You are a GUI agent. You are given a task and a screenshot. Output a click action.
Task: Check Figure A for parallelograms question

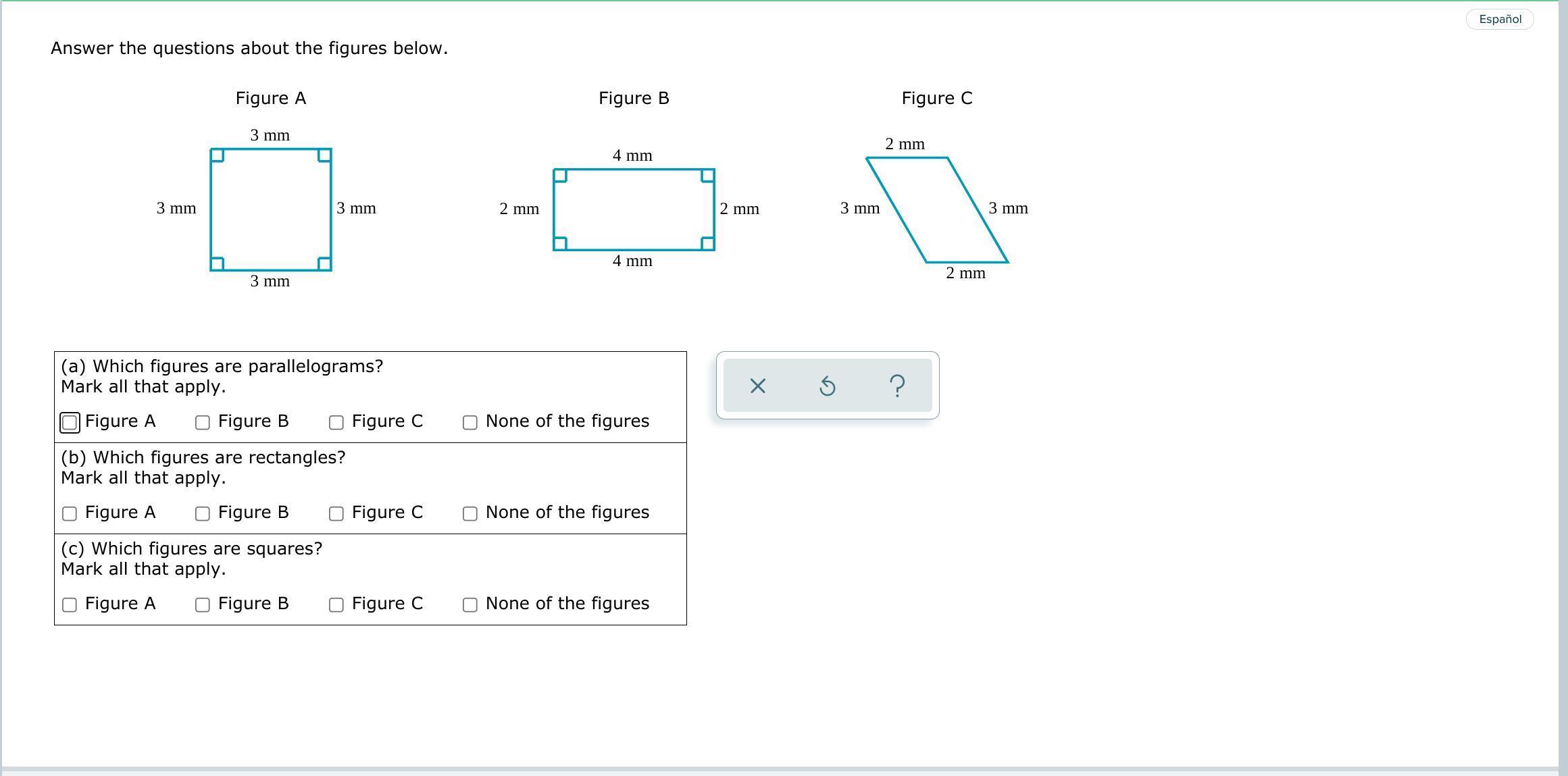tap(70, 422)
